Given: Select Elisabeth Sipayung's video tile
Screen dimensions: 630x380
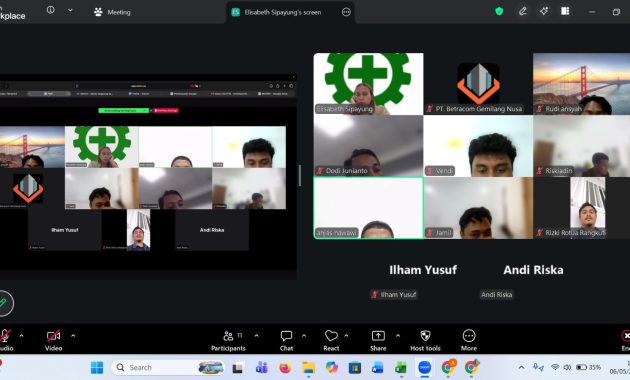Looking at the screenshot, I should pyautogui.click(x=368, y=84).
